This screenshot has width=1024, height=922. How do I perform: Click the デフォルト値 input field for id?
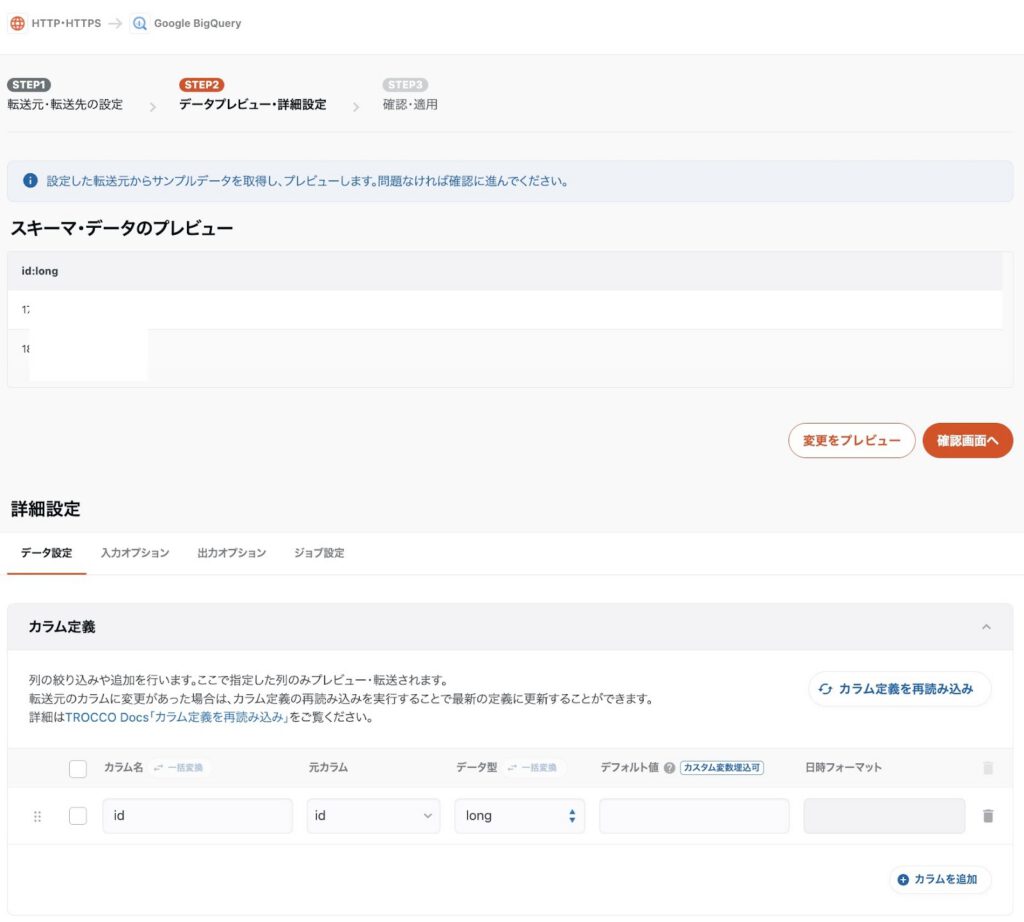694,816
